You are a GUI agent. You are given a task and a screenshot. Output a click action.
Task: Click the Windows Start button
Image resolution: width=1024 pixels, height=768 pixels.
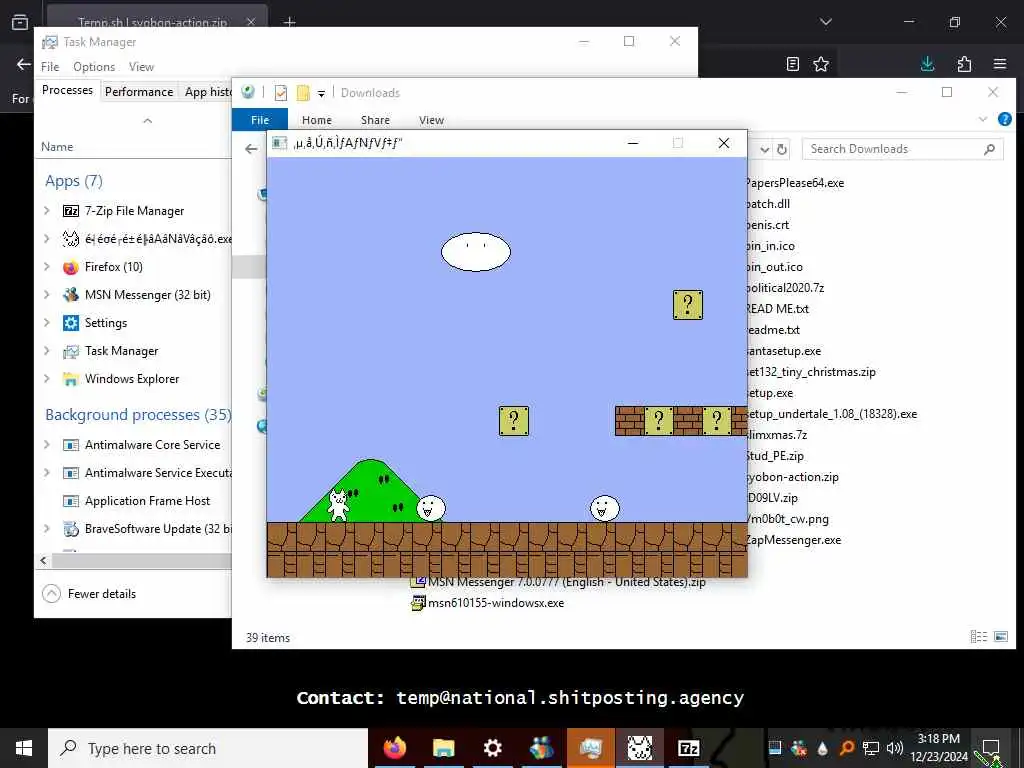pyautogui.click(x=24, y=748)
